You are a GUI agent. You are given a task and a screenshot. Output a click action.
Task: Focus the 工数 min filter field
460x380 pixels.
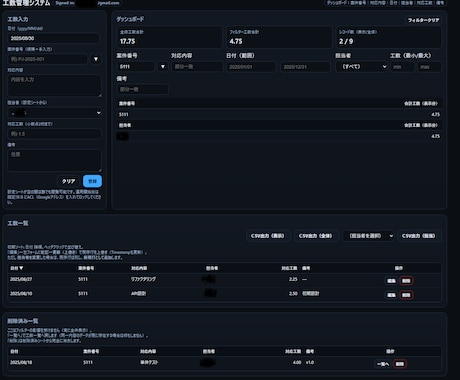click(402, 67)
